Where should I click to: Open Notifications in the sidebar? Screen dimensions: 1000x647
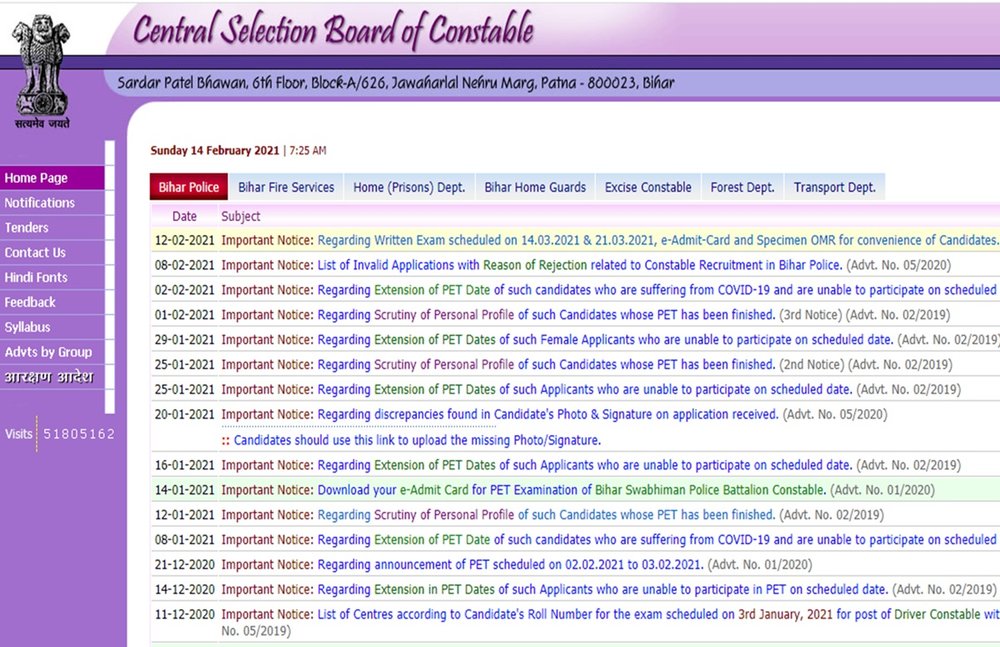pos(52,203)
